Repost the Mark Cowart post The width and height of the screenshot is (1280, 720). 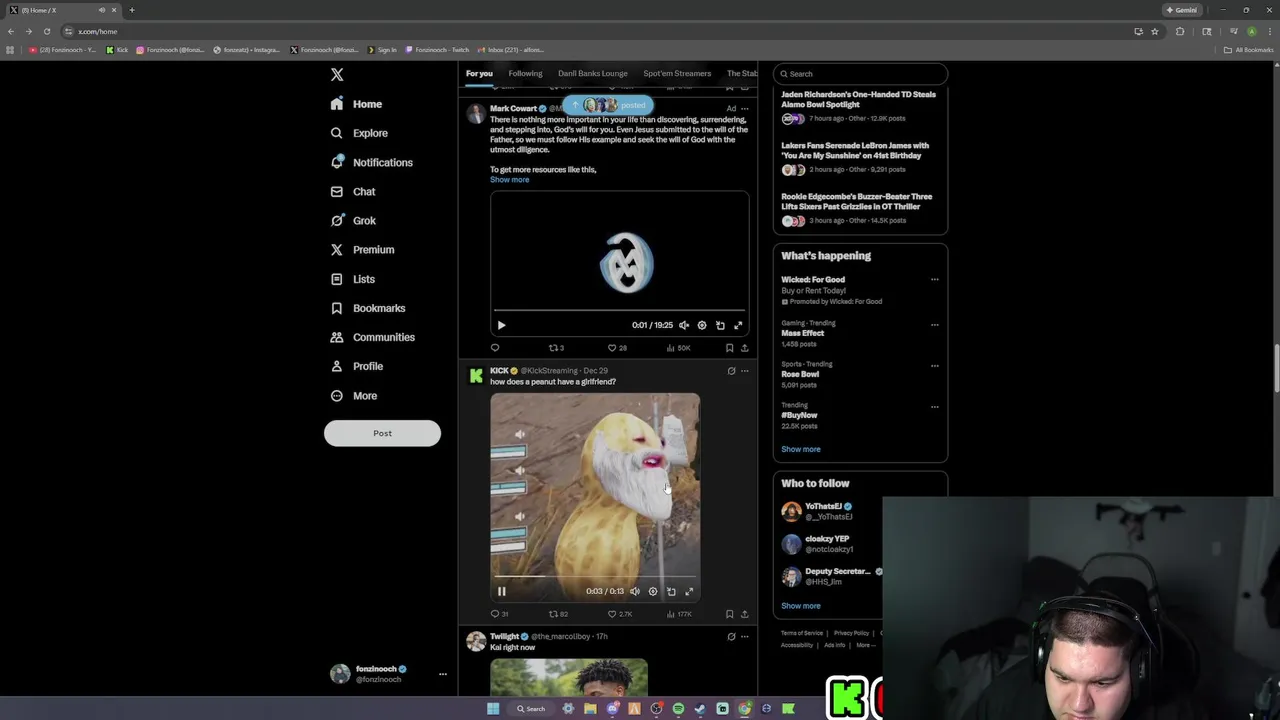click(x=556, y=348)
